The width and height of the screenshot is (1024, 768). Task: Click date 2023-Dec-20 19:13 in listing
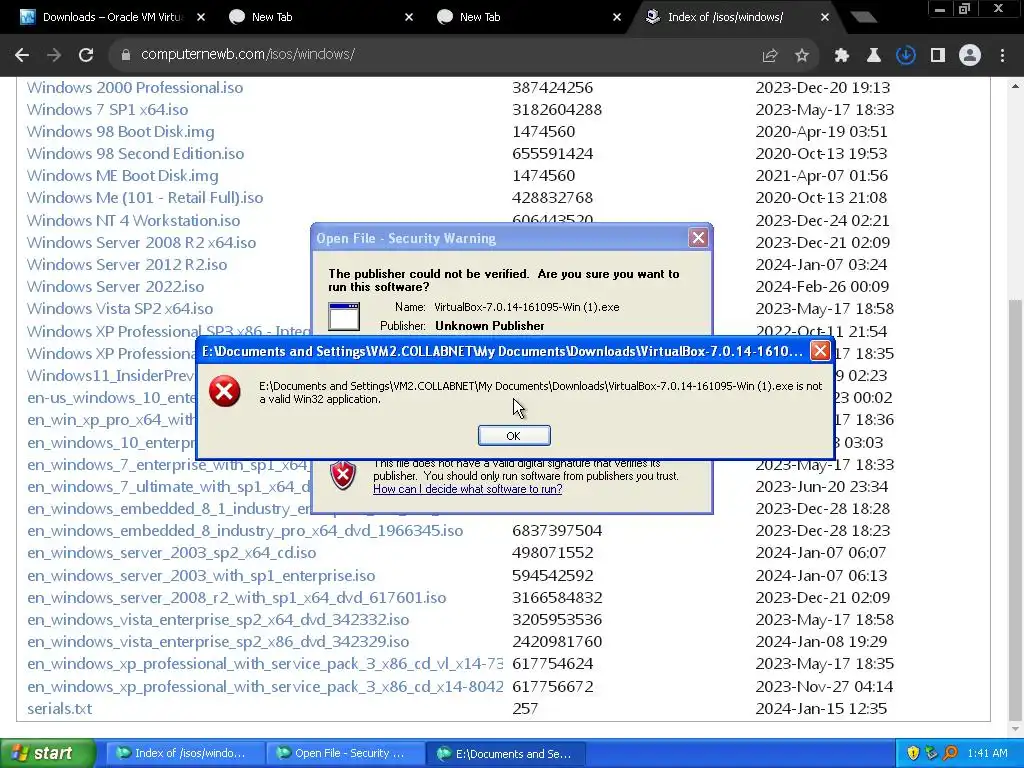click(x=823, y=88)
